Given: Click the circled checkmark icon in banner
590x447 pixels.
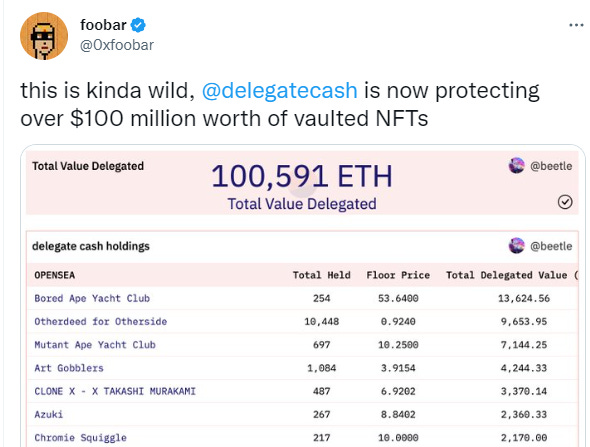Looking at the screenshot, I should click(x=565, y=202).
